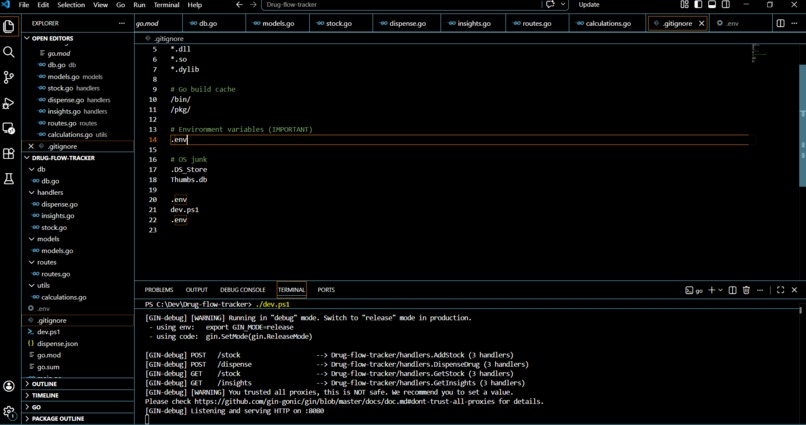The width and height of the screenshot is (806, 425).
Task: Split the editor to the right
Action: click(x=780, y=23)
